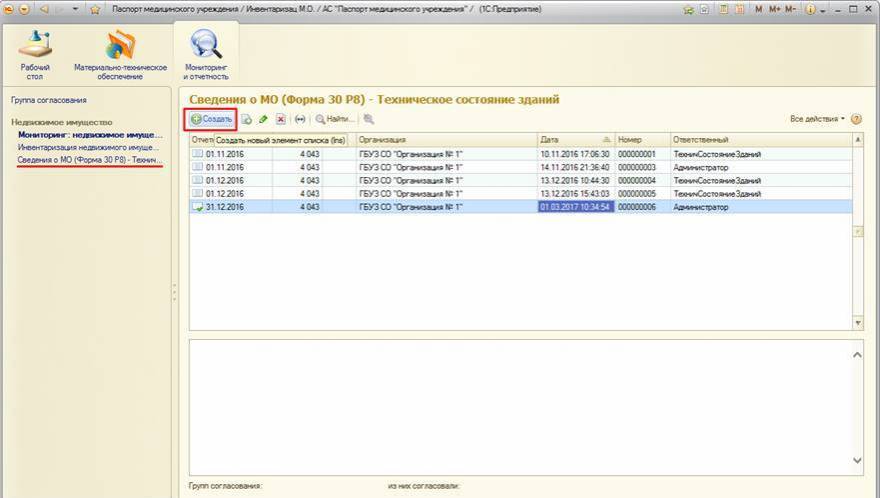Click the help question mark icon
The height and width of the screenshot is (498, 880).
point(857,119)
